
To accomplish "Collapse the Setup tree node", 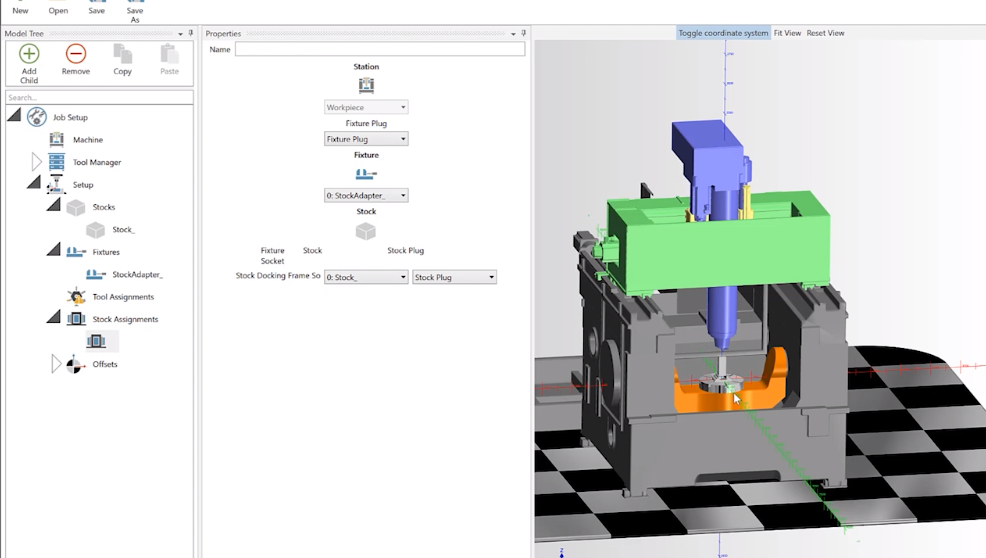I will coord(34,182).
